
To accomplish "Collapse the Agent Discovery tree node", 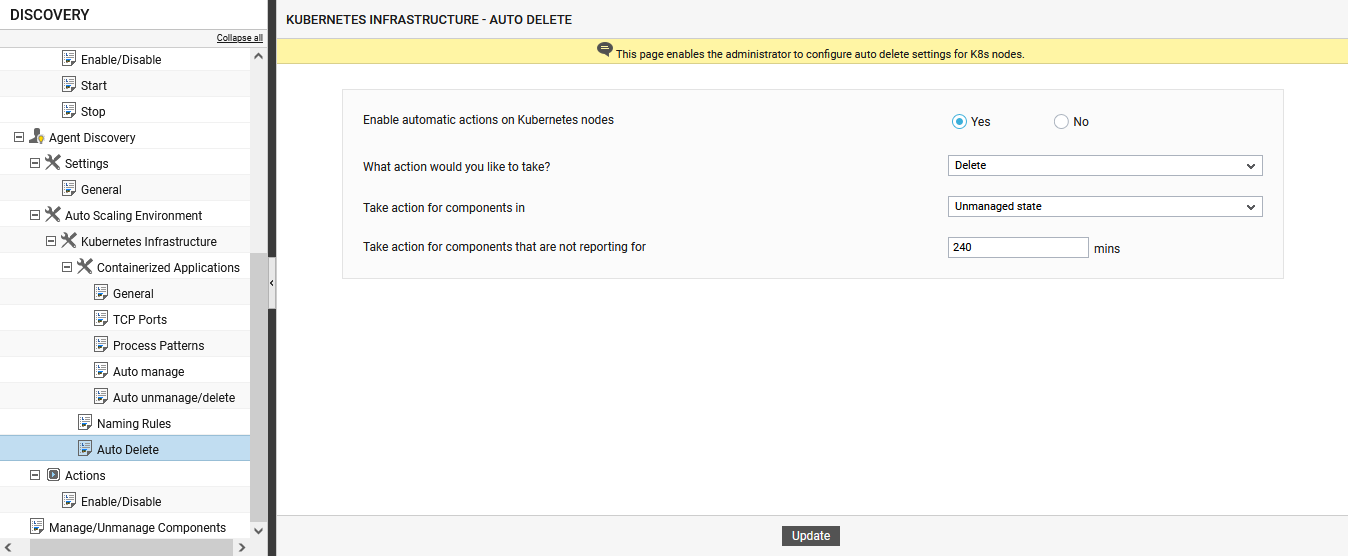I will tap(19, 137).
